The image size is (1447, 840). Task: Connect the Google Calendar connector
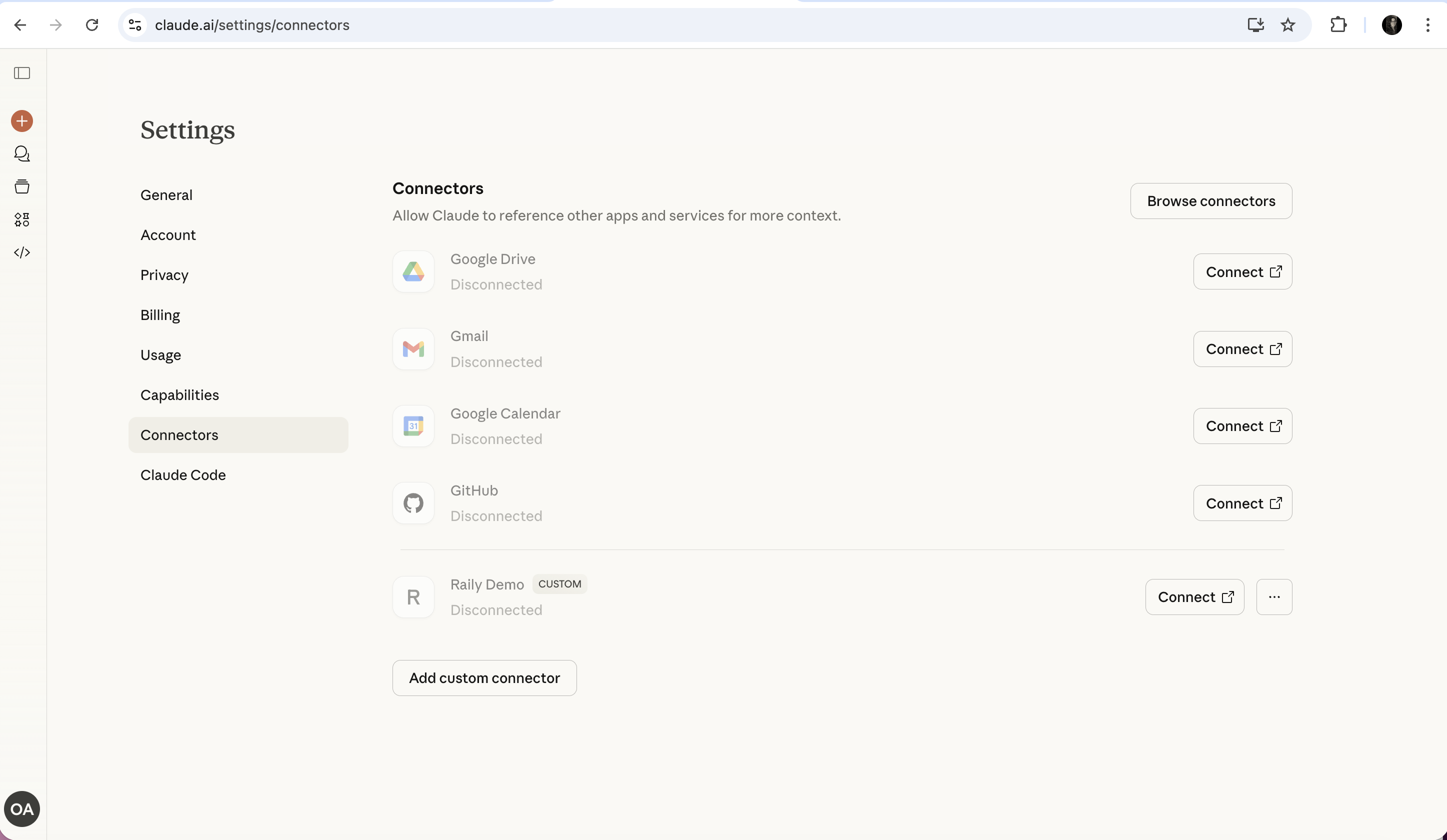[x=1242, y=425]
